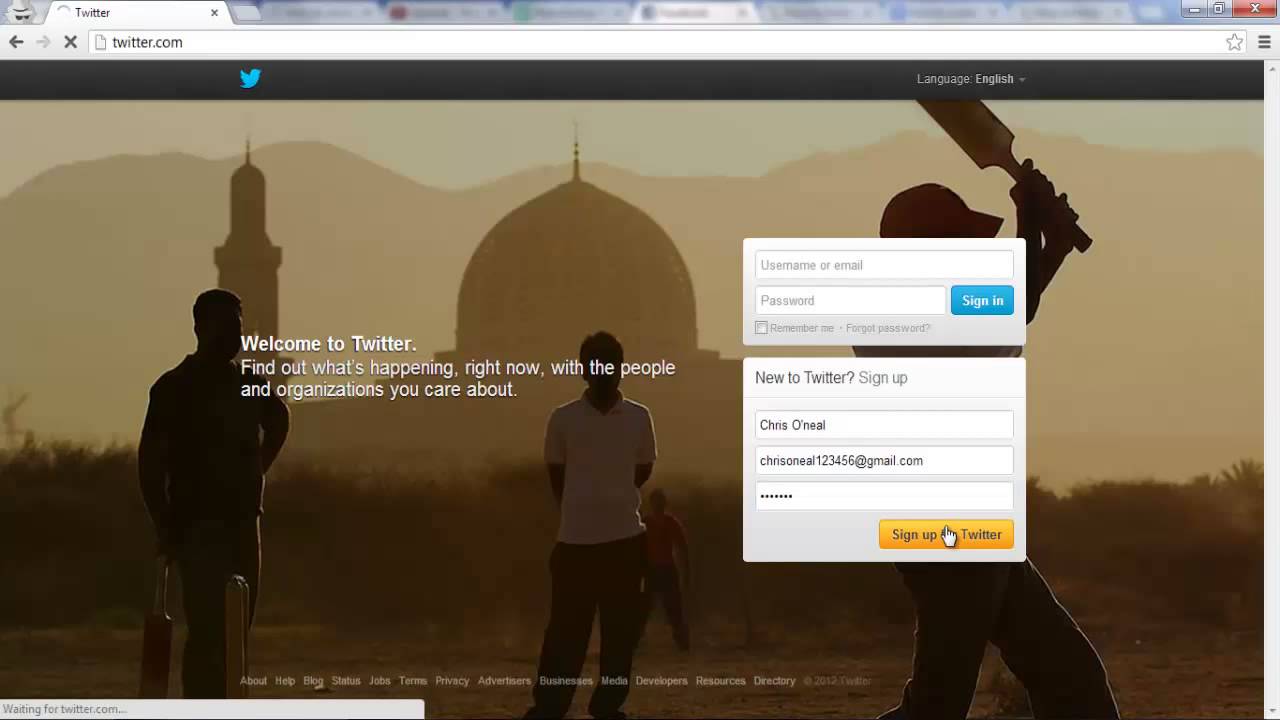Click the chrisoneal123456@gmail.com email field

point(884,460)
